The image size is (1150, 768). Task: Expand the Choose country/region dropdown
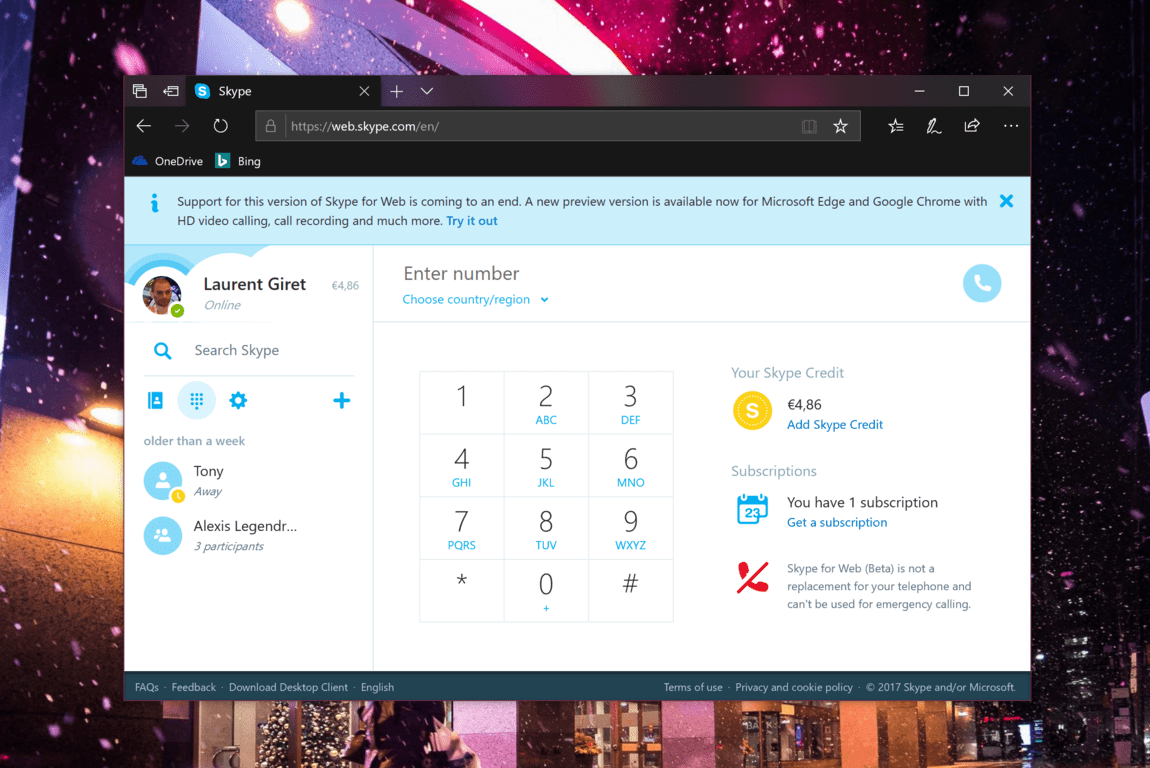475,299
